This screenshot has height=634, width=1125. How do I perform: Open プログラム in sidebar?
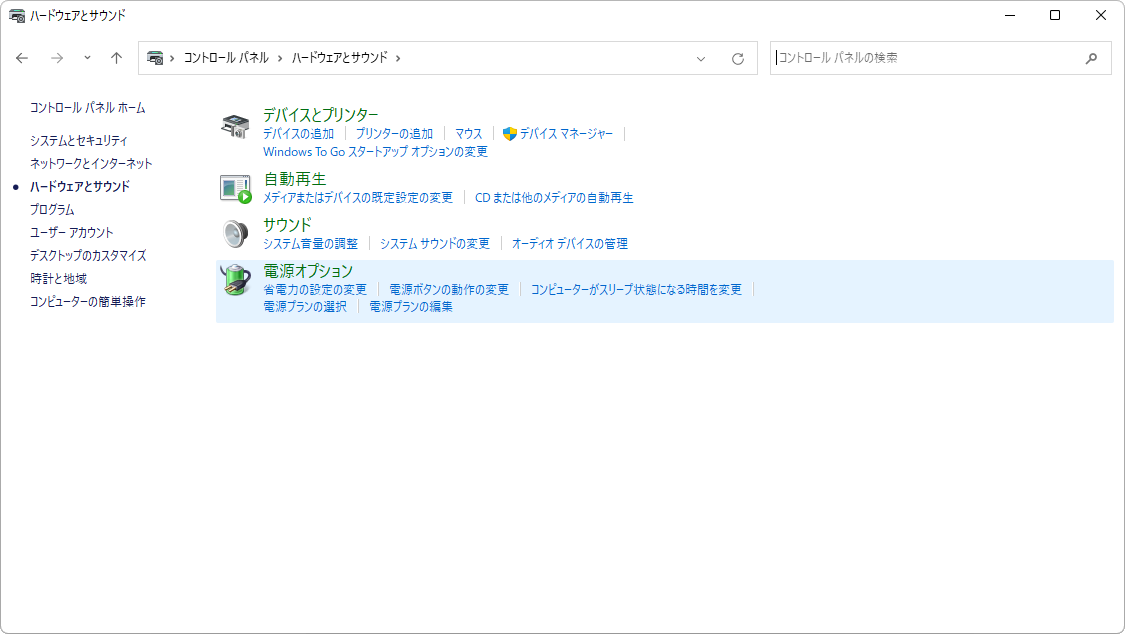tap(52, 209)
